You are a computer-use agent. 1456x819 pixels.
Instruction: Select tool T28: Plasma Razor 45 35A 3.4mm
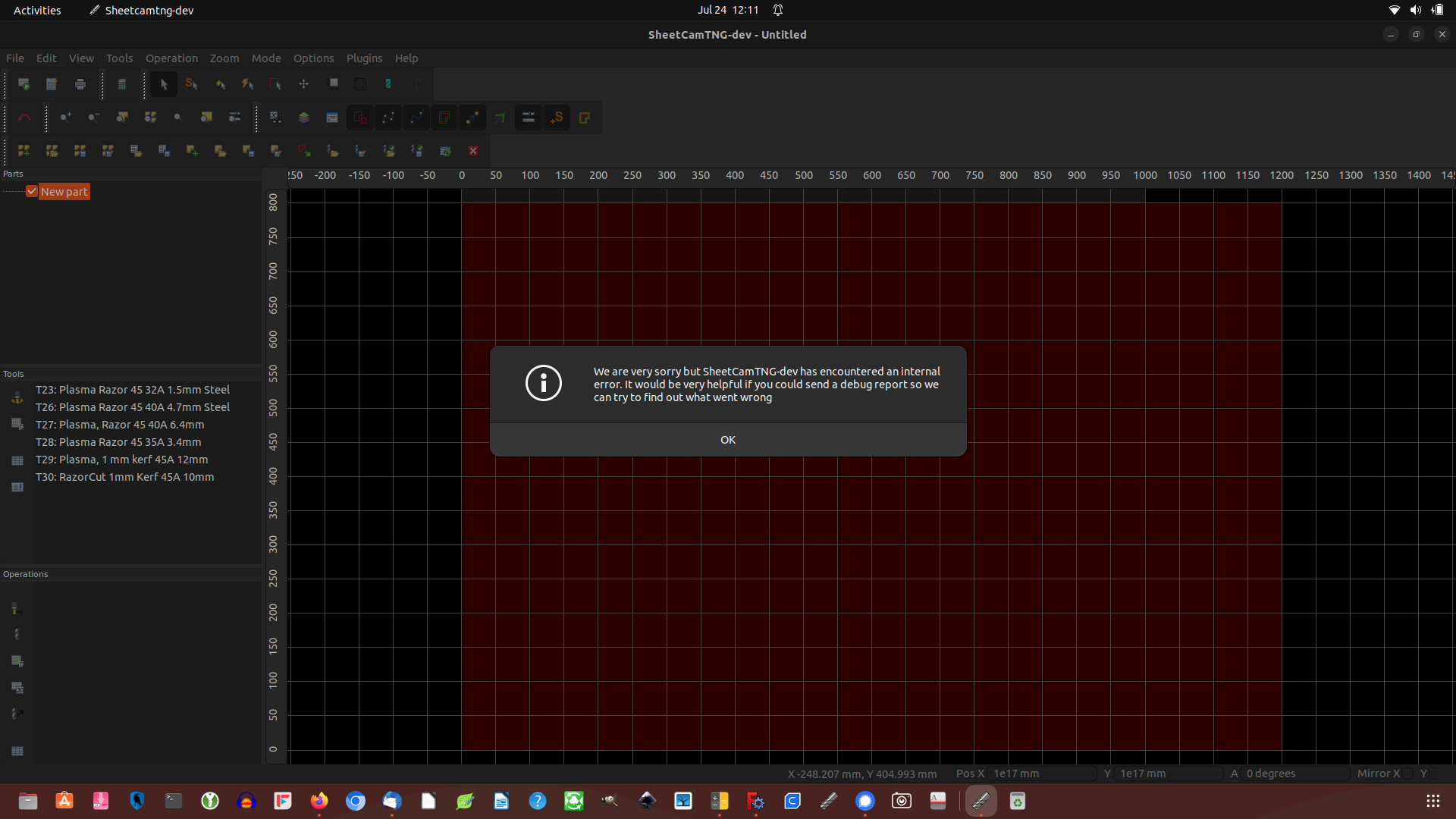(x=118, y=442)
